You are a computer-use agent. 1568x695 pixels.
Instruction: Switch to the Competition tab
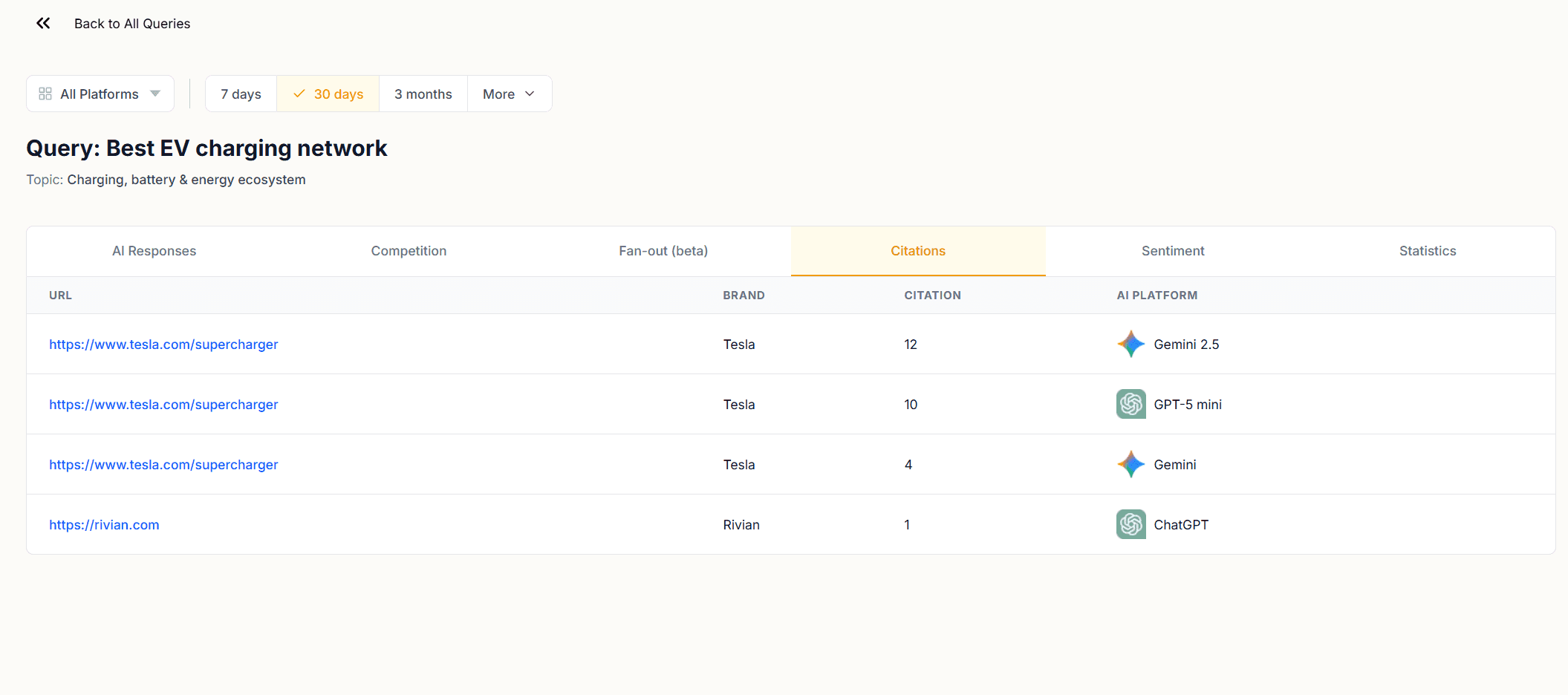point(409,251)
